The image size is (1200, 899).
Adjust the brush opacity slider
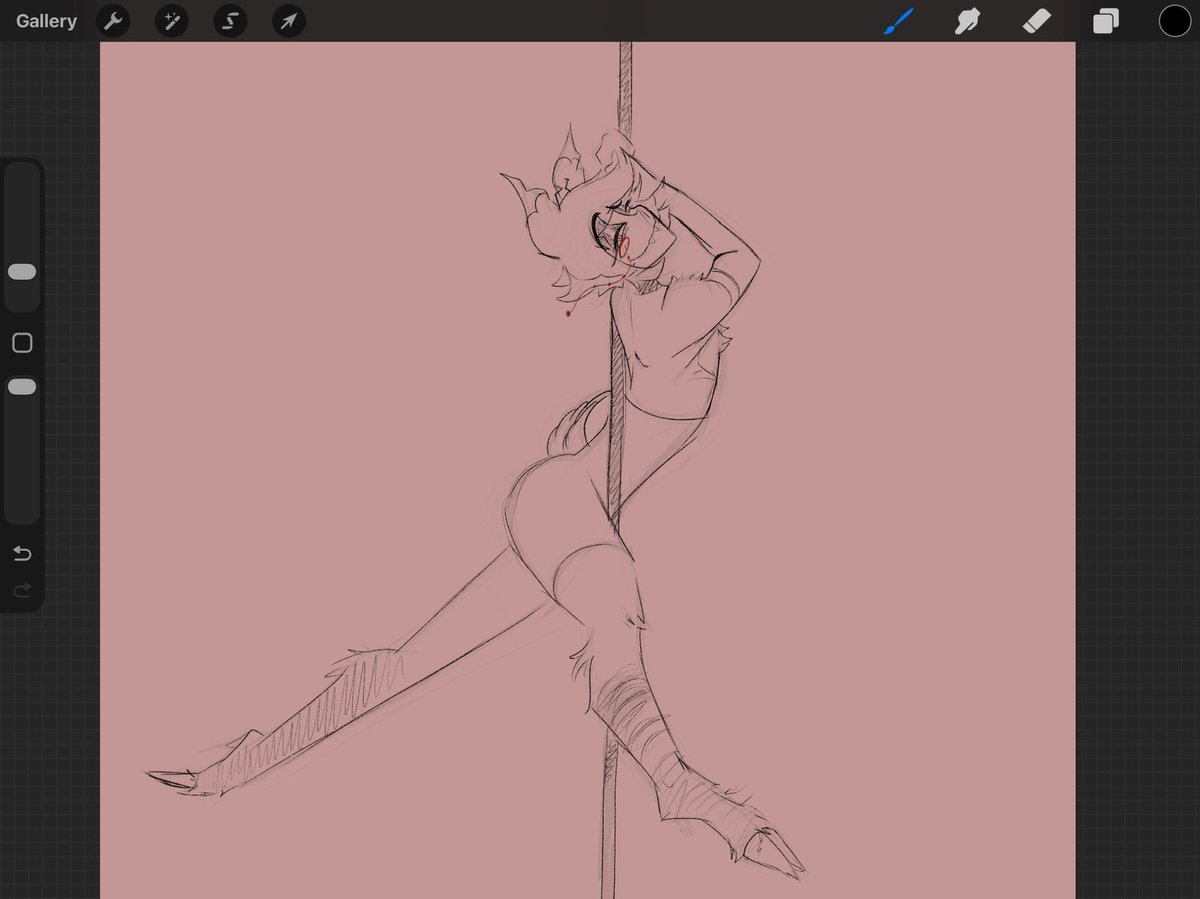pos(22,386)
